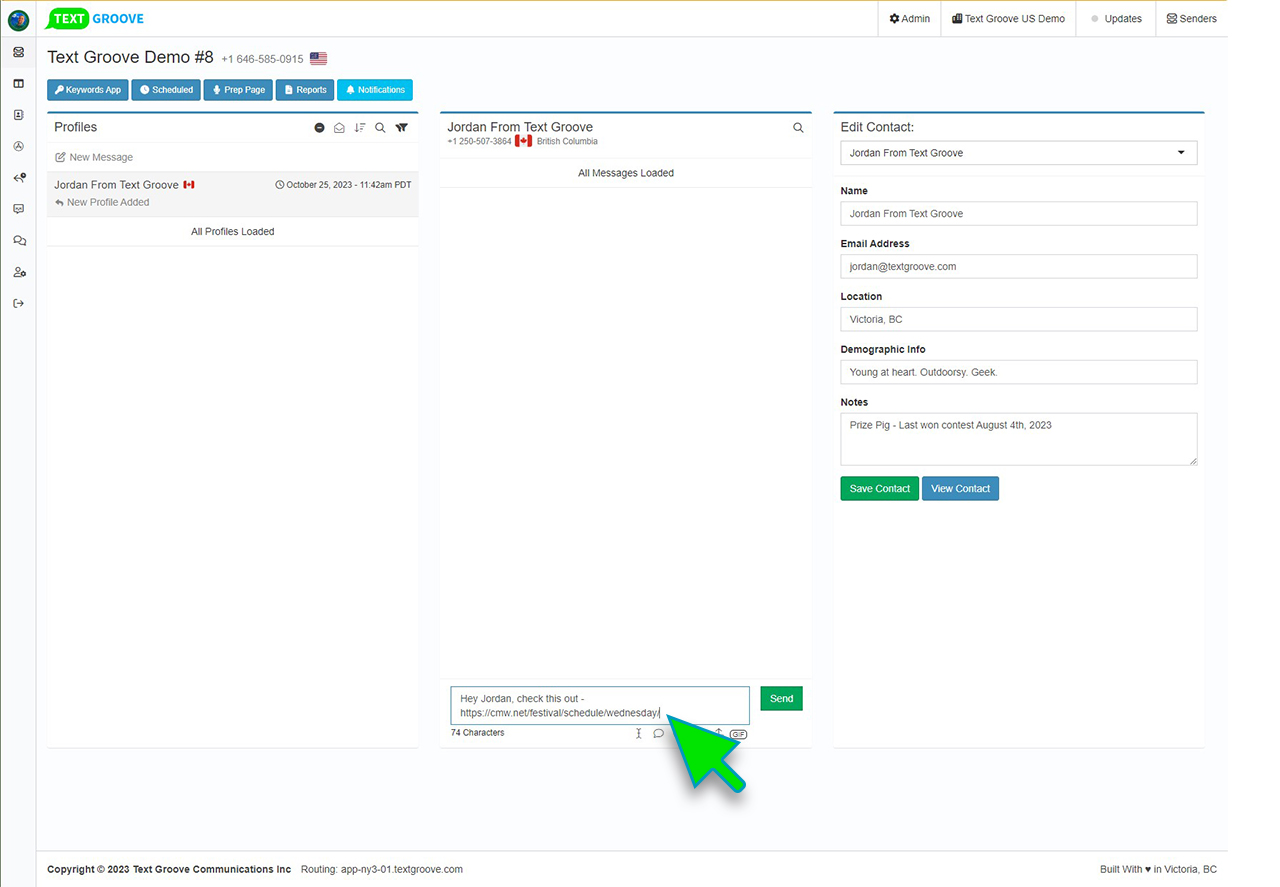Click the View Contact button
Viewport: 1280px width, 887px height.
click(960, 489)
